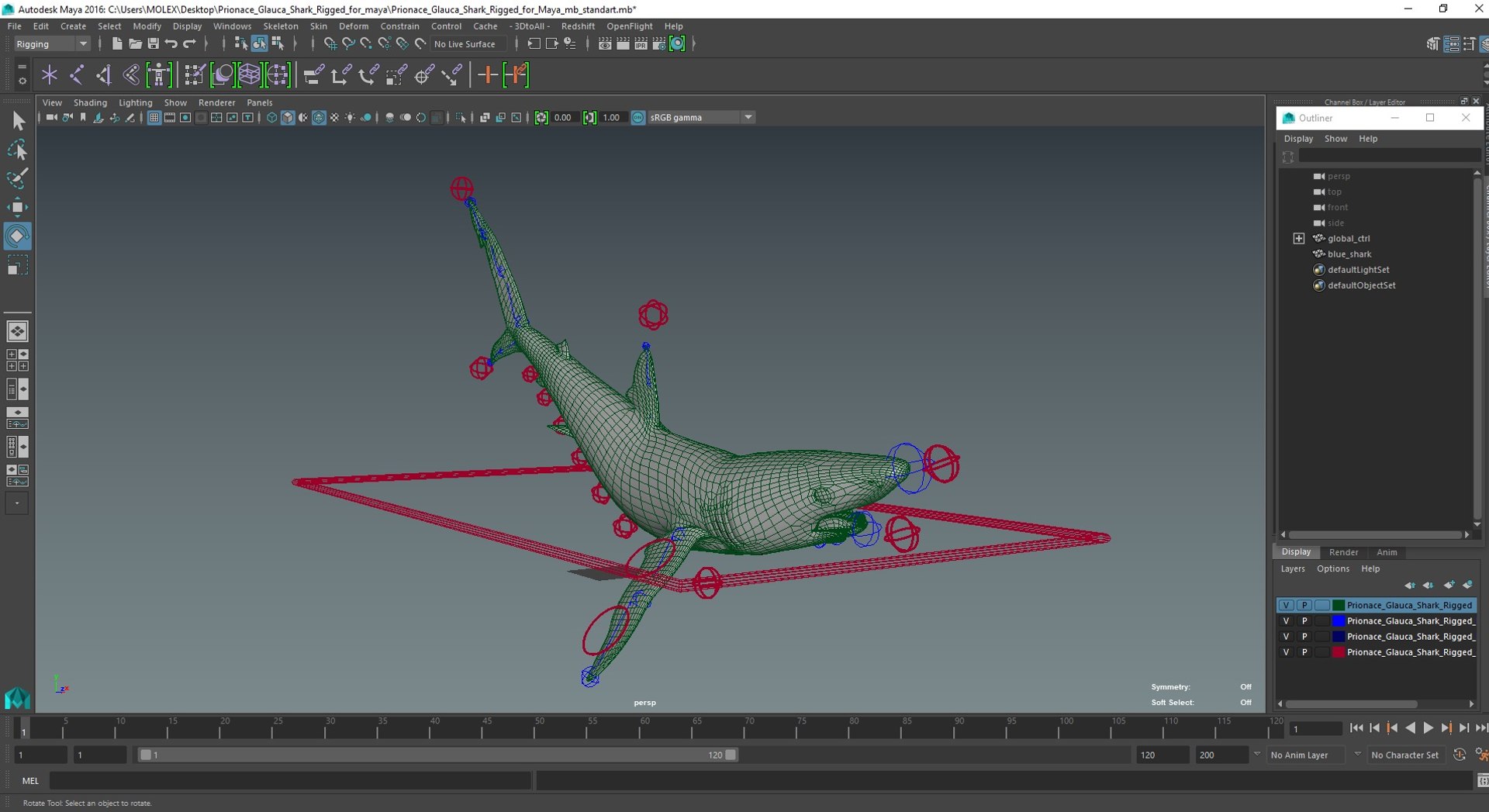Screen dimensions: 1489x812
Task: Toggle visibility V of the red layer
Action: pyautogui.click(x=1286, y=652)
